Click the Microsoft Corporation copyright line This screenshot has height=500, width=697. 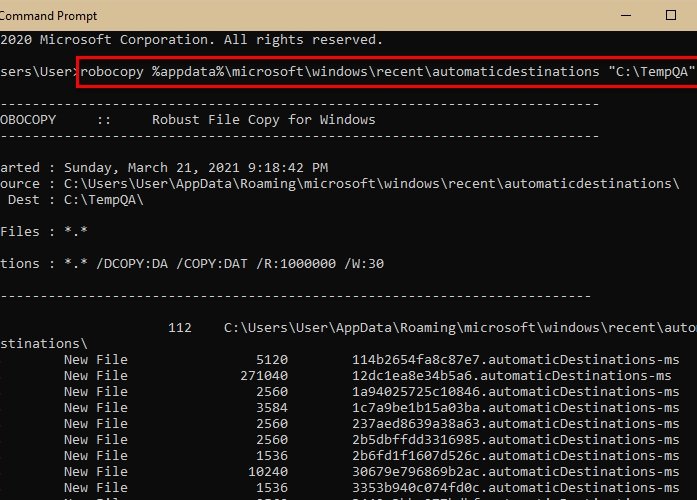(x=192, y=40)
